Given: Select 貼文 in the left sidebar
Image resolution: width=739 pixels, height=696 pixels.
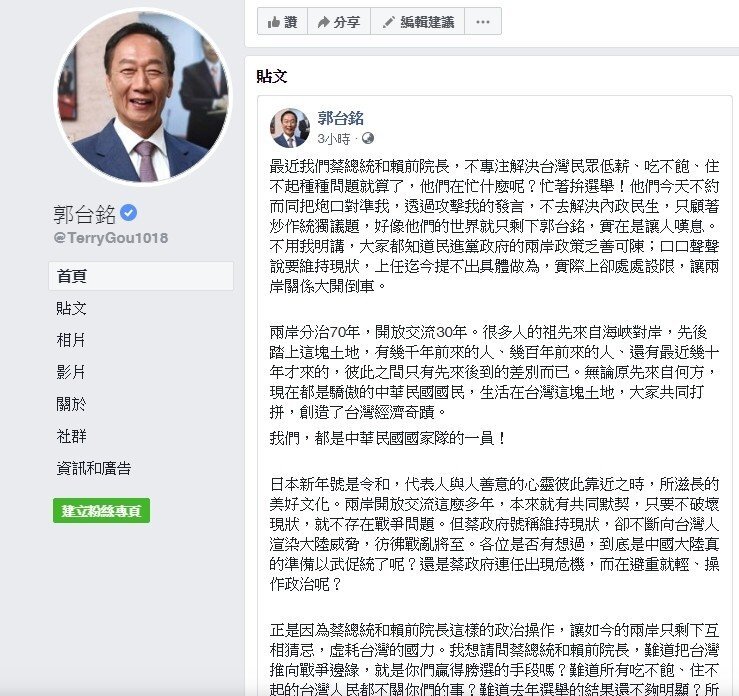Looking at the screenshot, I should tap(72, 308).
